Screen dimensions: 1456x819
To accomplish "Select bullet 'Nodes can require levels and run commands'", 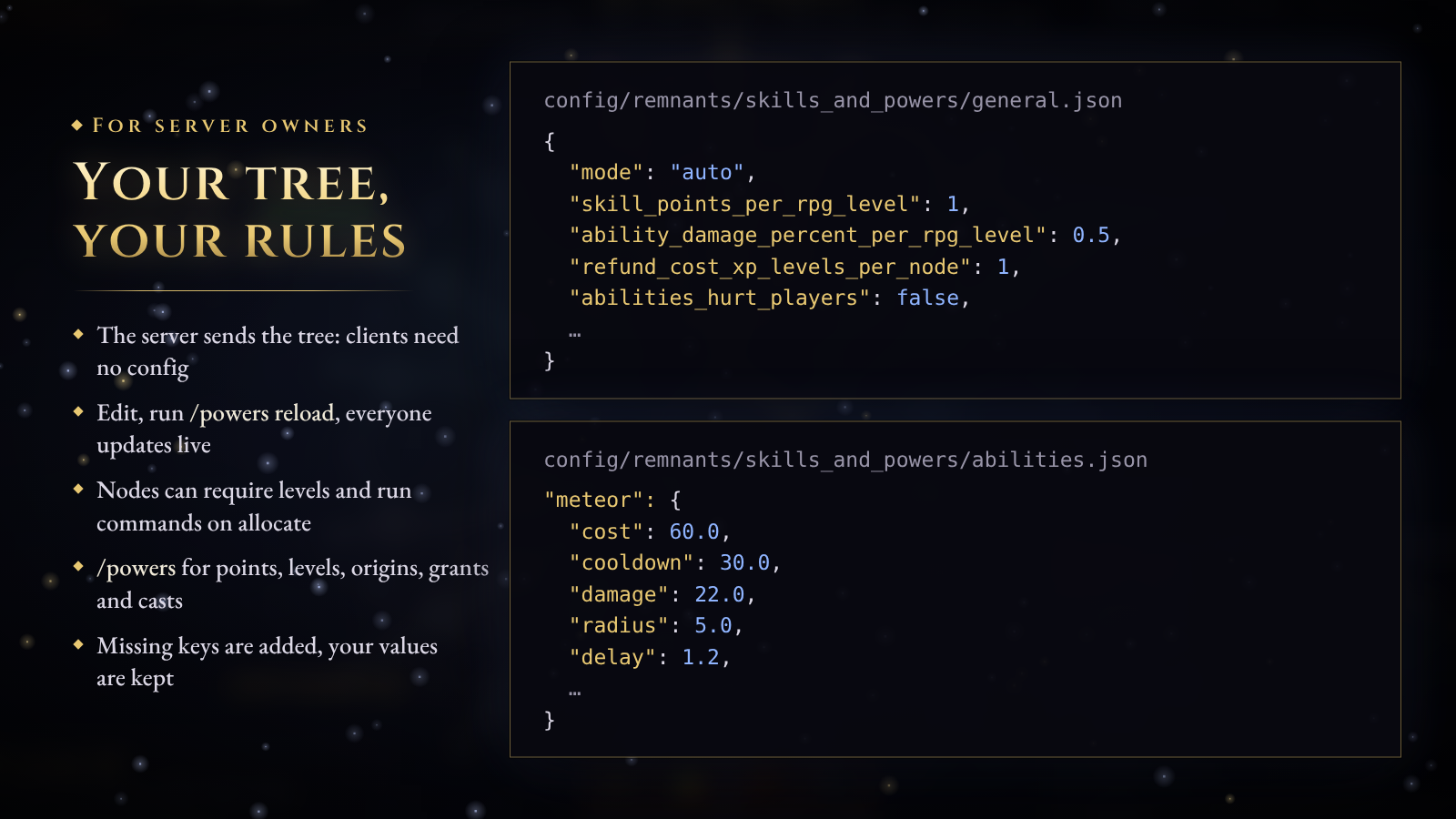I will coord(254,507).
